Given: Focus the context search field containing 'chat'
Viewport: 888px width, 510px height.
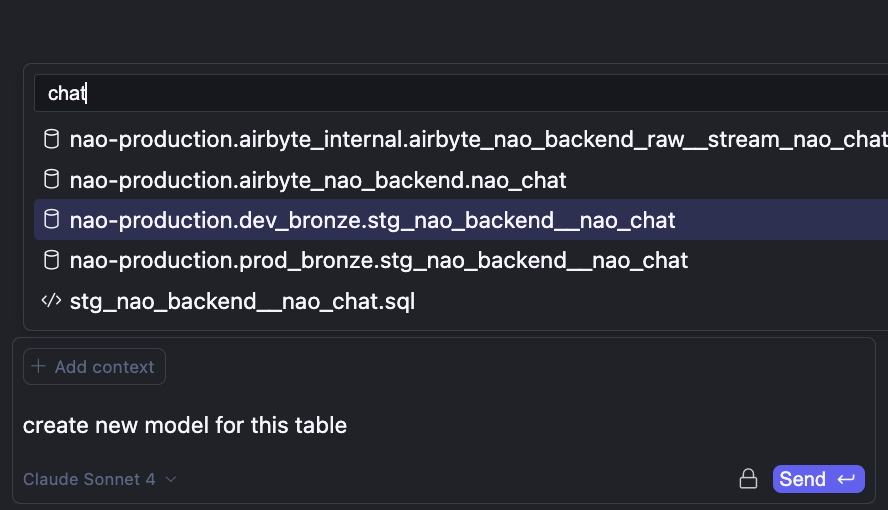Looking at the screenshot, I should point(400,93).
